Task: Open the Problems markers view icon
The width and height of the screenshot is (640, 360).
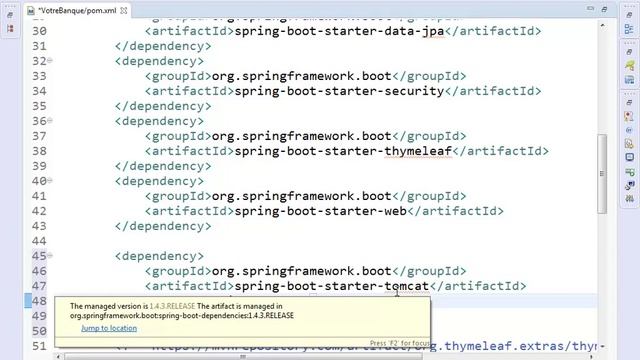Action: 629,116
